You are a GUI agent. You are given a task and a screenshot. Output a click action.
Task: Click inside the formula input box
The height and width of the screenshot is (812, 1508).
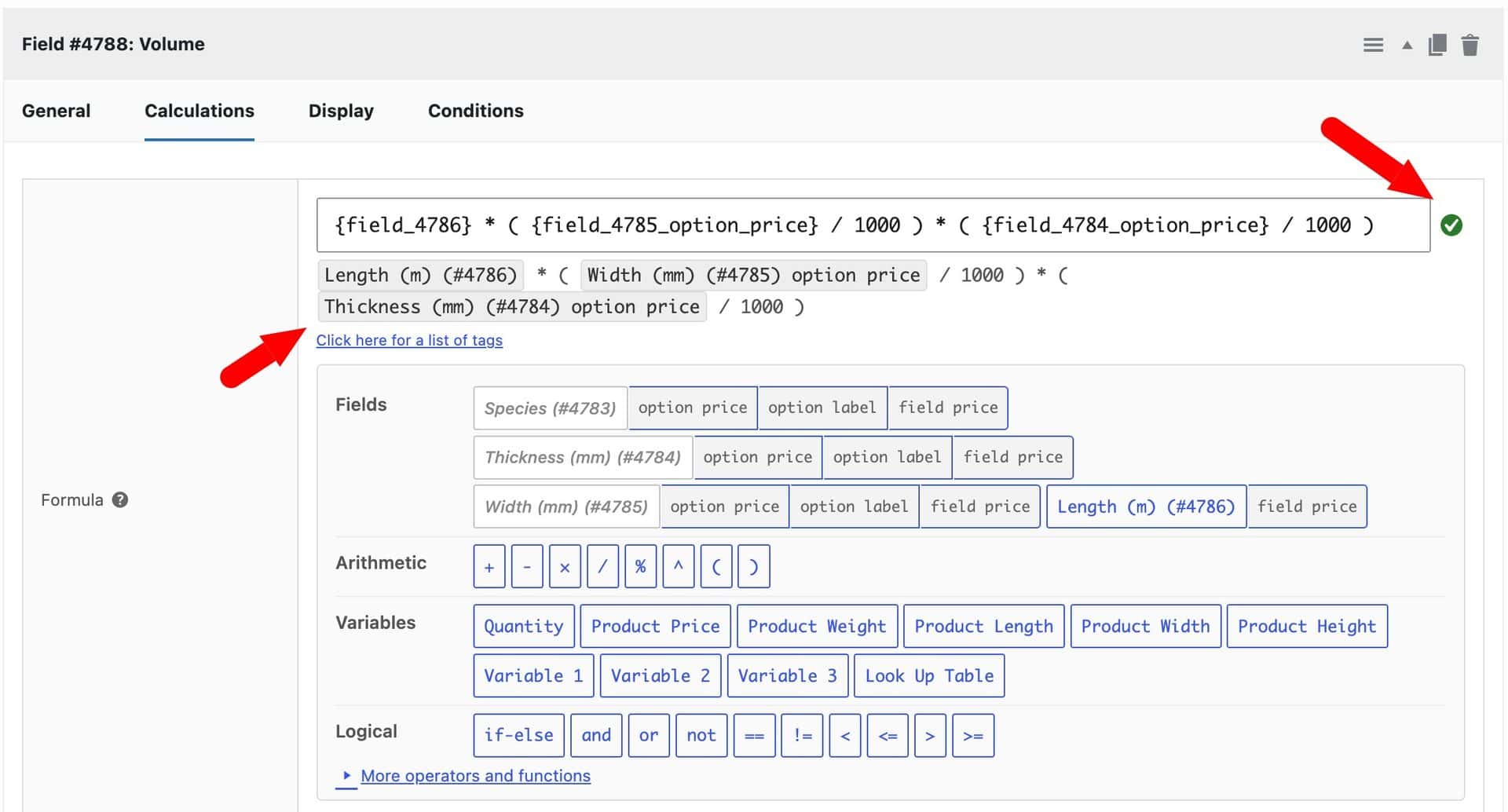(x=873, y=225)
